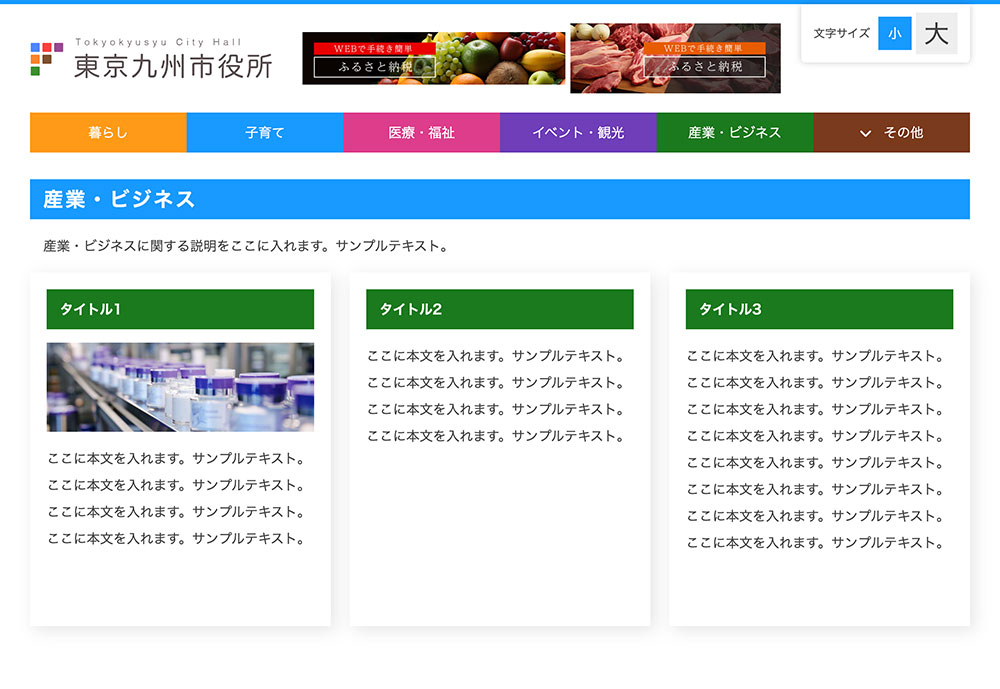Click the chevron arrow beside その他
The height and width of the screenshot is (689, 1000).
pos(866,133)
